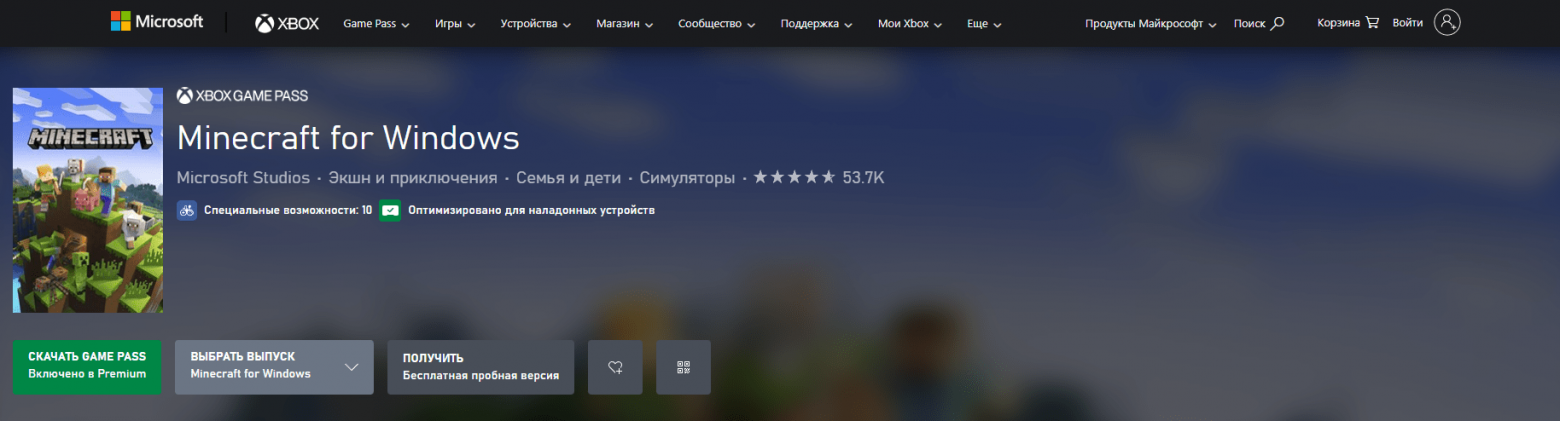Show more items under Еще
Screen dimensions: 1560x421
984,23
